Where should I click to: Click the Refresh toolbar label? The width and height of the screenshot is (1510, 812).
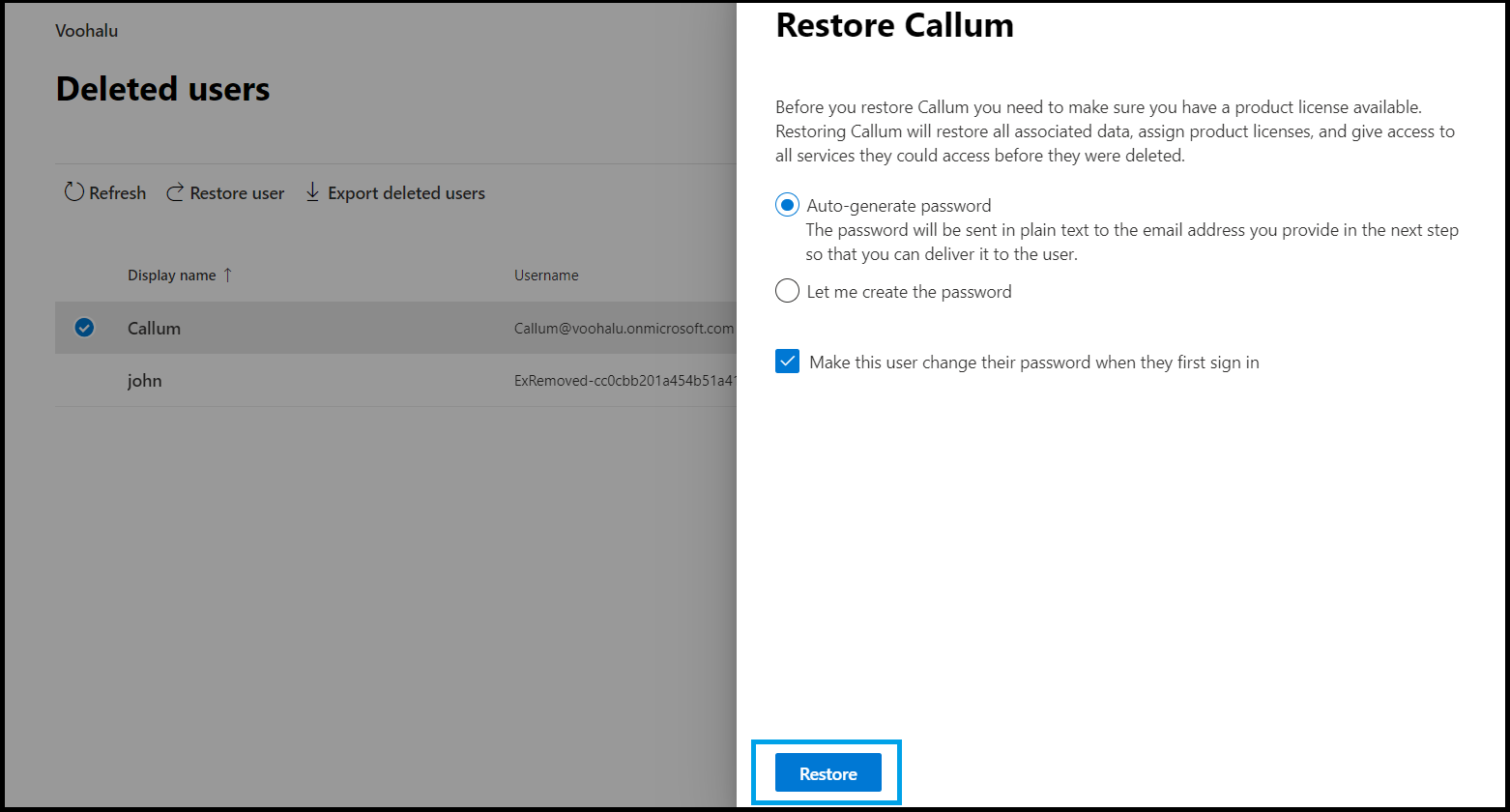click(x=116, y=192)
